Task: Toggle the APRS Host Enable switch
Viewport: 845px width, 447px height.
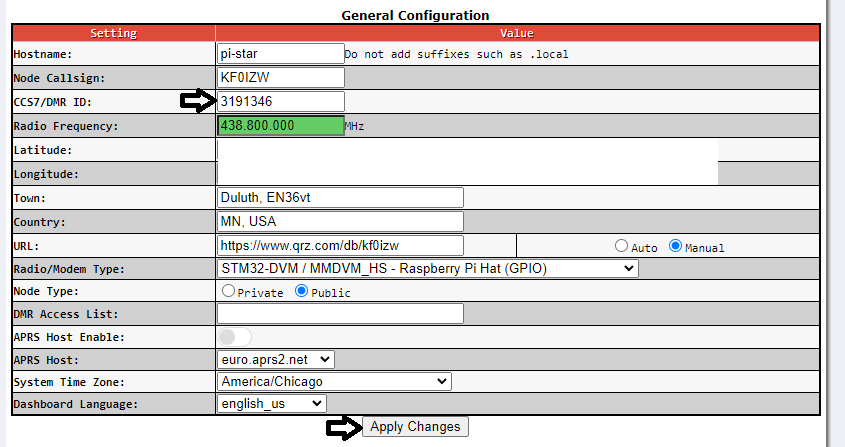Action: [234, 337]
